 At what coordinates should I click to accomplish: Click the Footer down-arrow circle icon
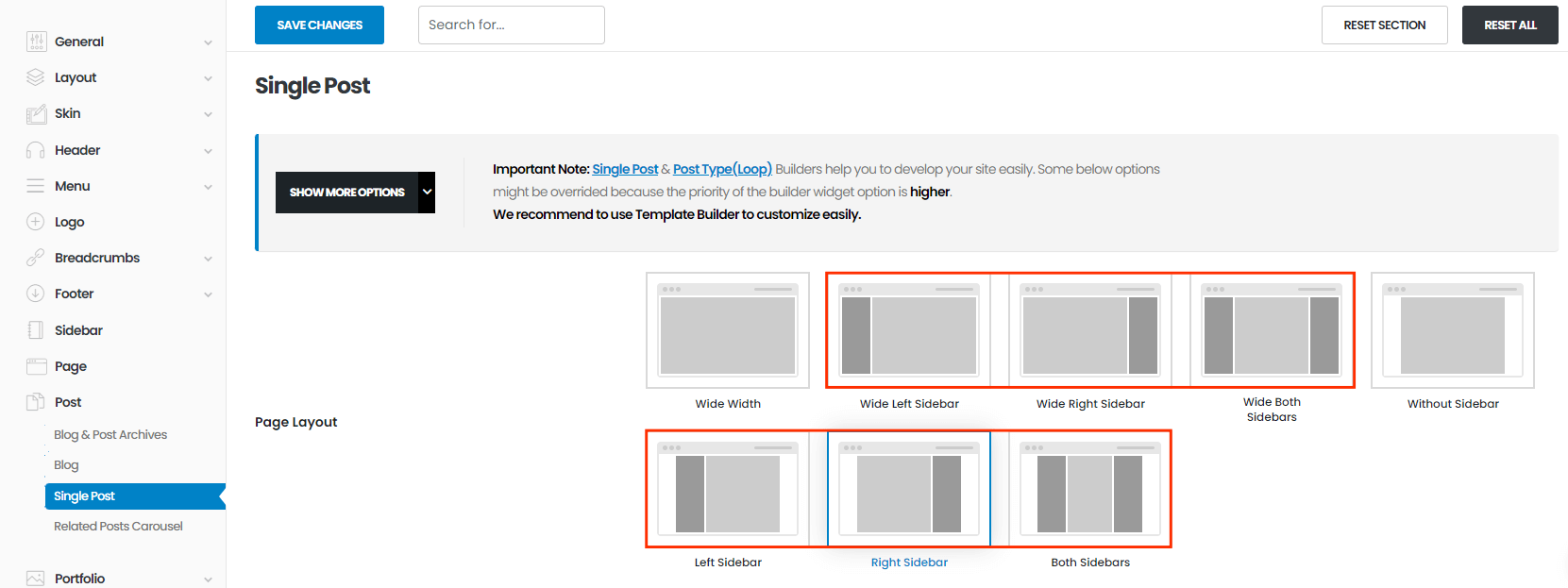click(36, 294)
